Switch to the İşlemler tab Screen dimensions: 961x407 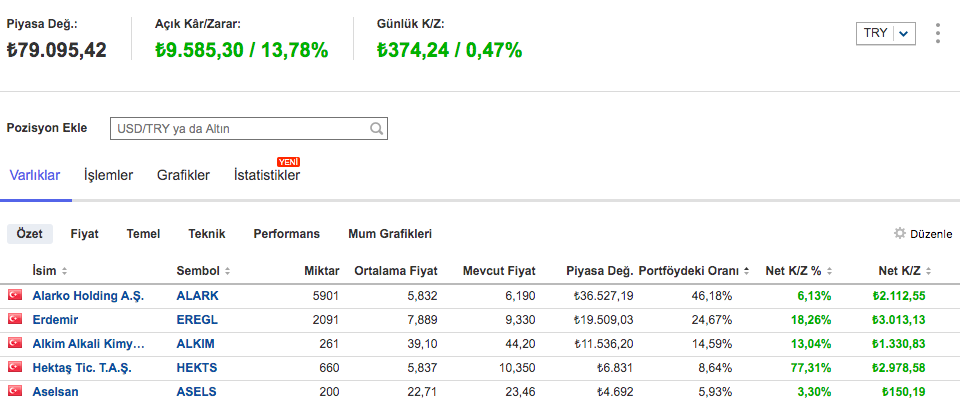[x=108, y=176]
